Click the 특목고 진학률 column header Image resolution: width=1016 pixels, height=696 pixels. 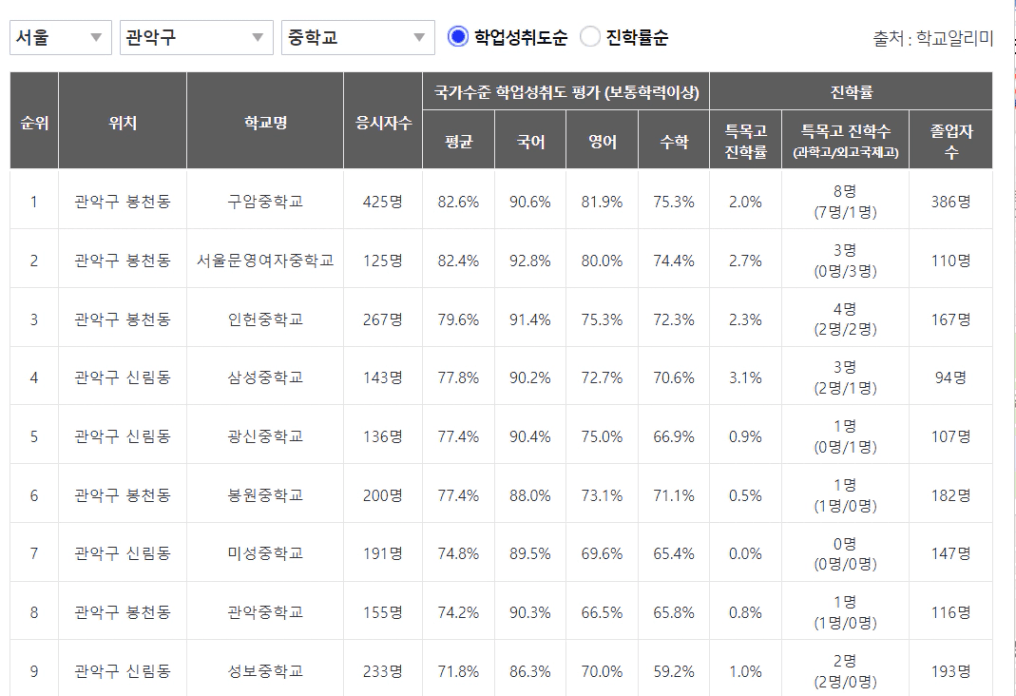point(746,140)
